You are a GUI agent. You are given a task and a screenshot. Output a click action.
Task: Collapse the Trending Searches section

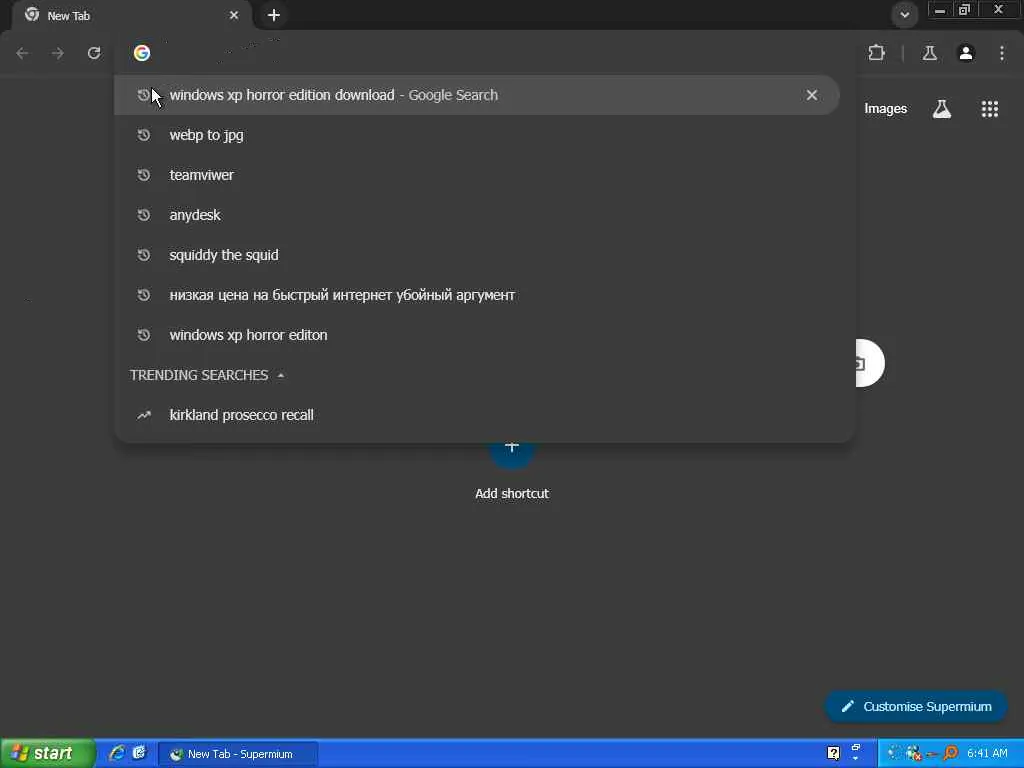281,376
